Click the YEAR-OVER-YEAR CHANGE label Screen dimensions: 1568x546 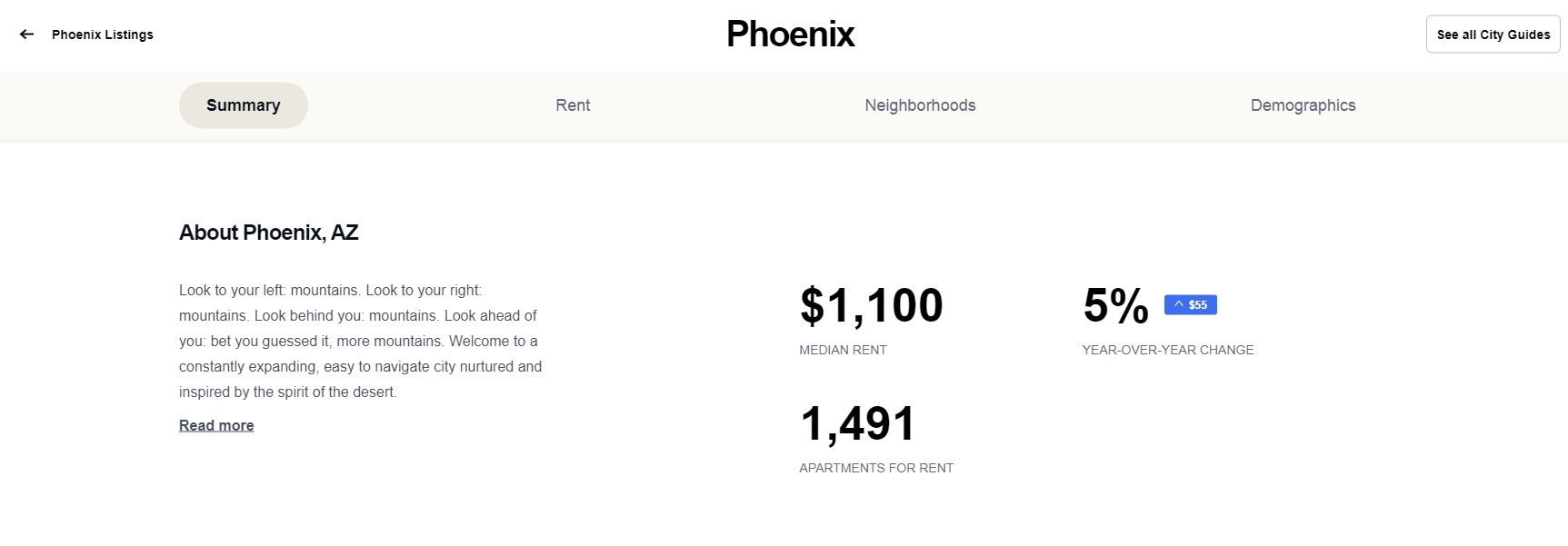coord(1168,349)
